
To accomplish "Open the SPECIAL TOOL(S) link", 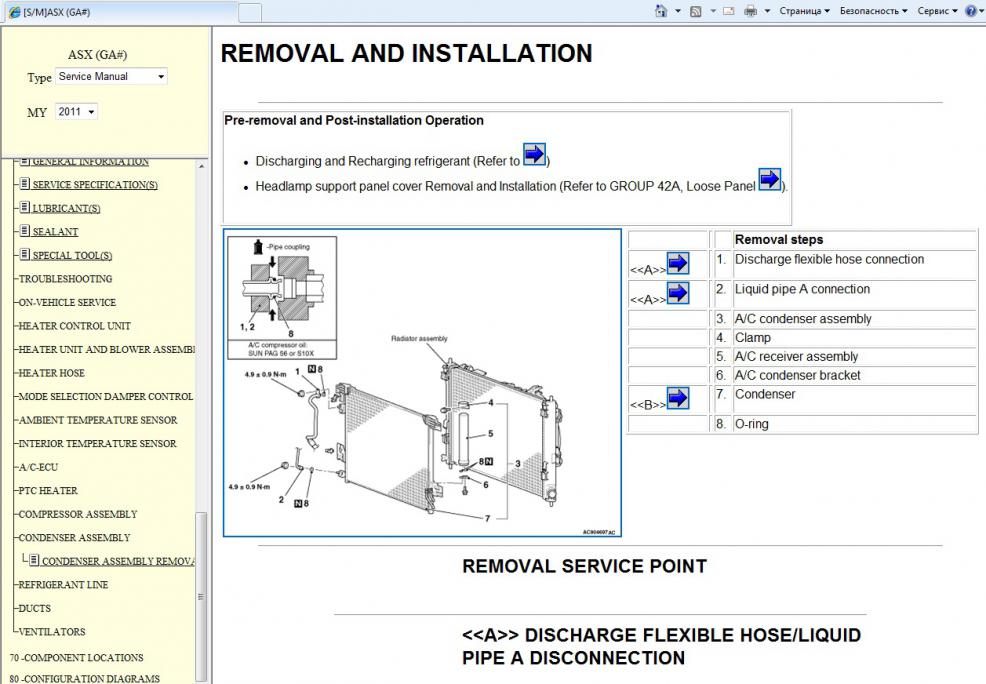I will pos(72,255).
